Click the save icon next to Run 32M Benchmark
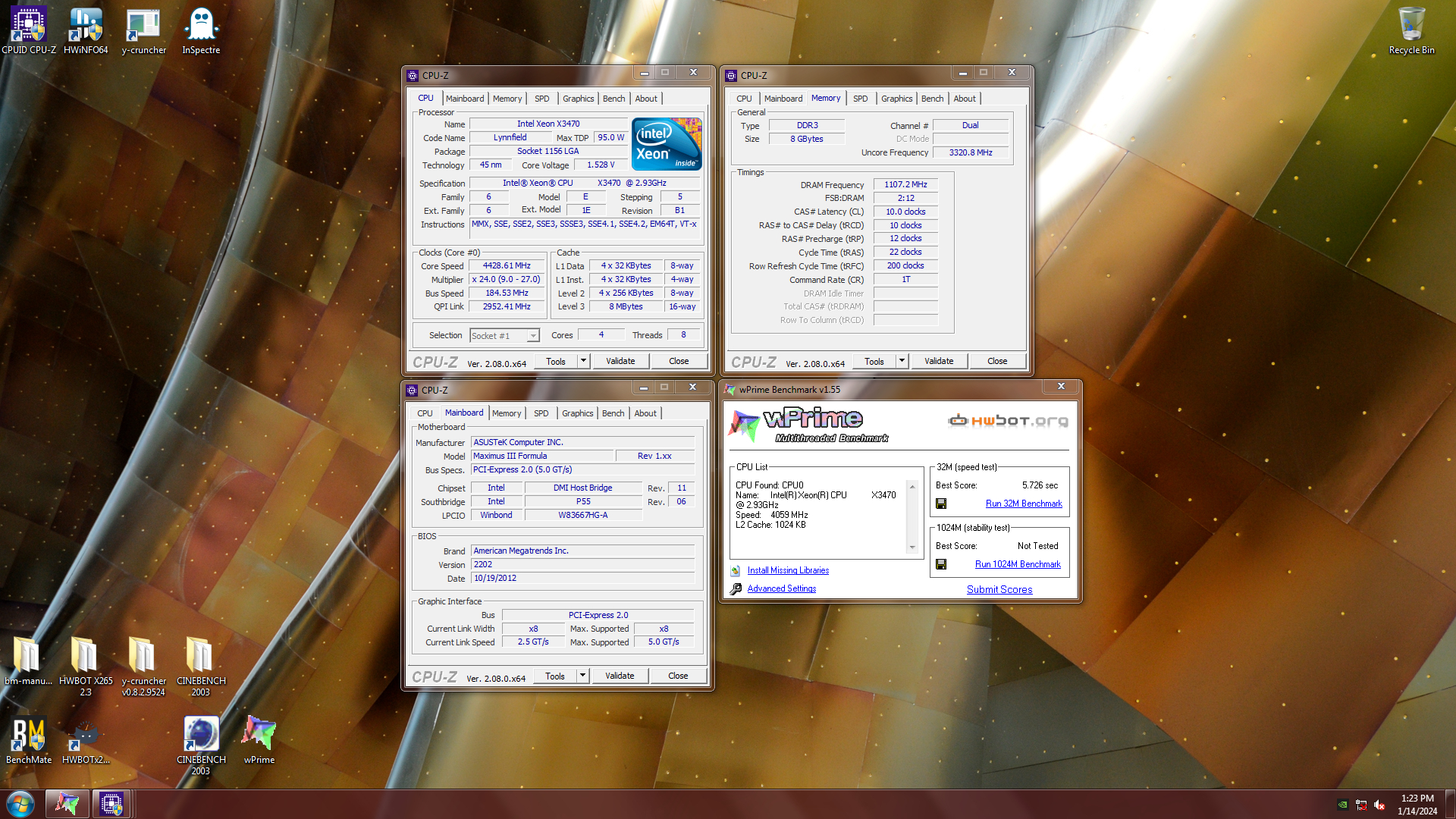The height and width of the screenshot is (819, 1456). [x=941, y=504]
